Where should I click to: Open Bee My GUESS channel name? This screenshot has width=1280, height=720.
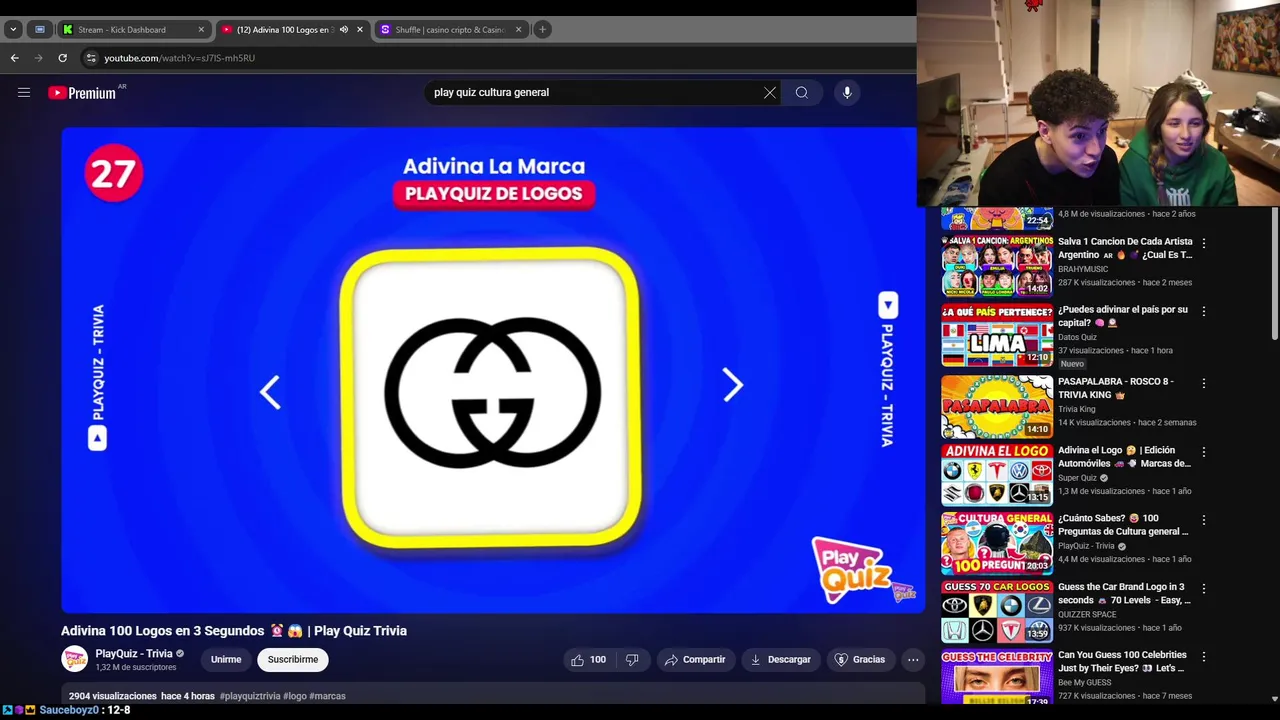(x=1085, y=682)
